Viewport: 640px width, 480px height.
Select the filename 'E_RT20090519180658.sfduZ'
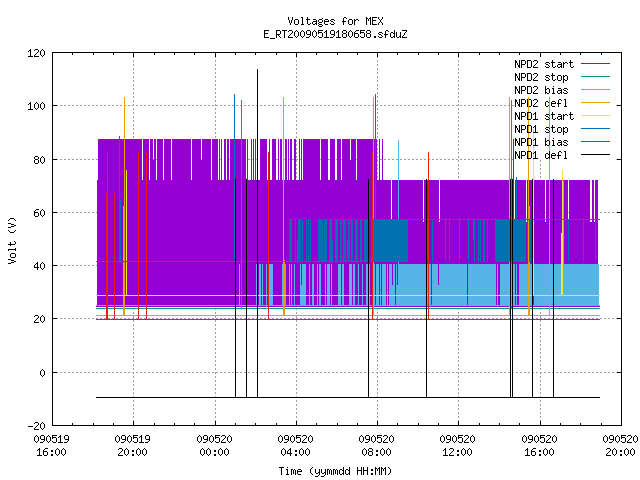click(335, 34)
